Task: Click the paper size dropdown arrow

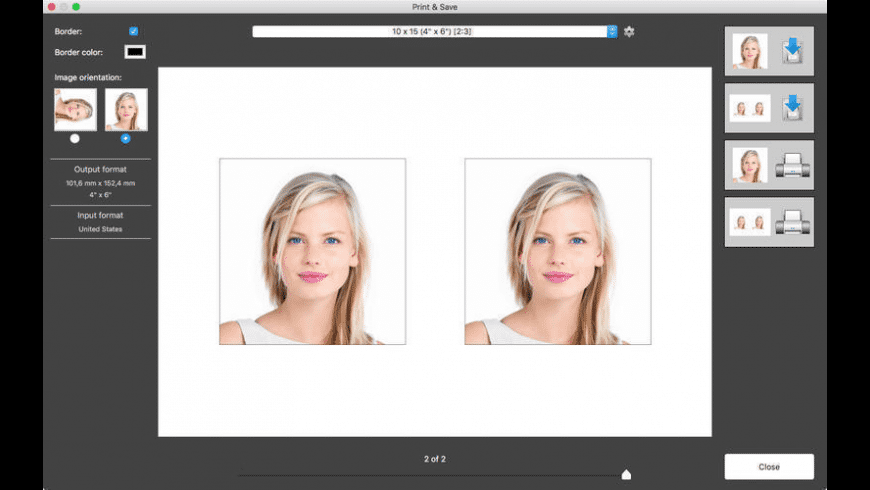Action: point(612,32)
